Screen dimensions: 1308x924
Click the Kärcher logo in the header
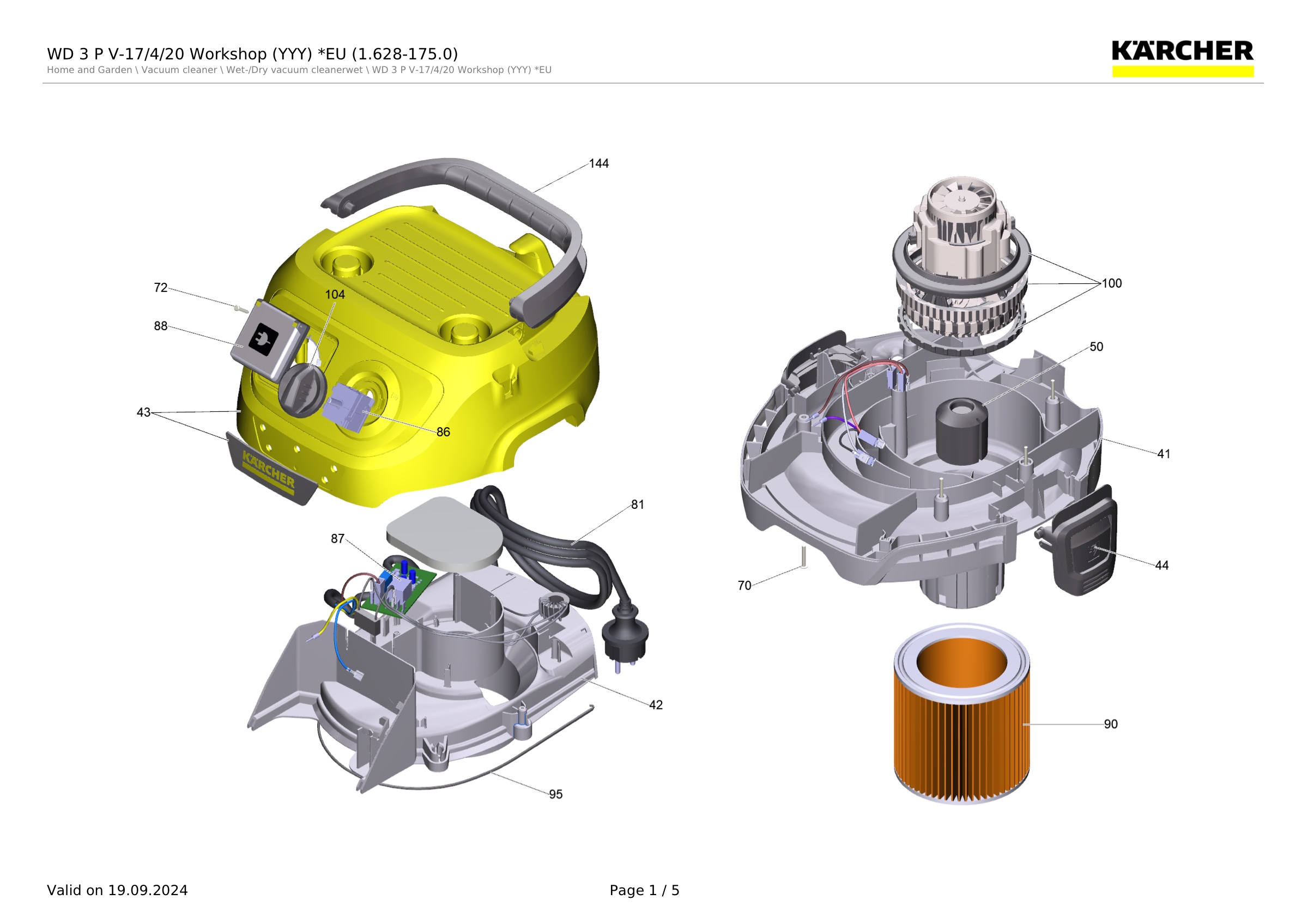(1183, 58)
